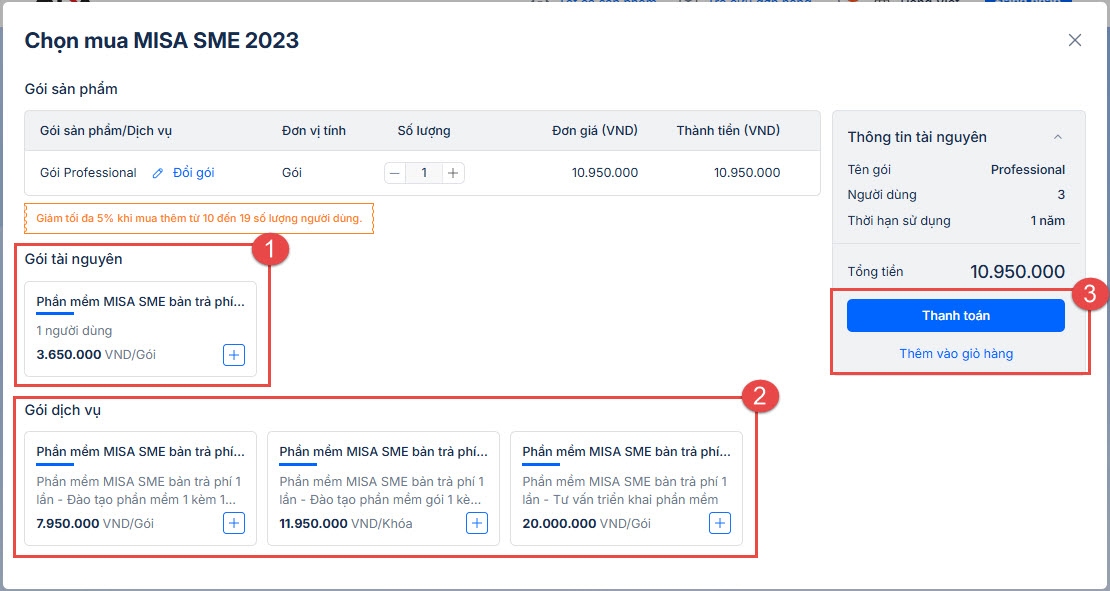Collapse Thông tin tài nguyên panel chevron
This screenshot has height=591, width=1110.
tap(1058, 137)
